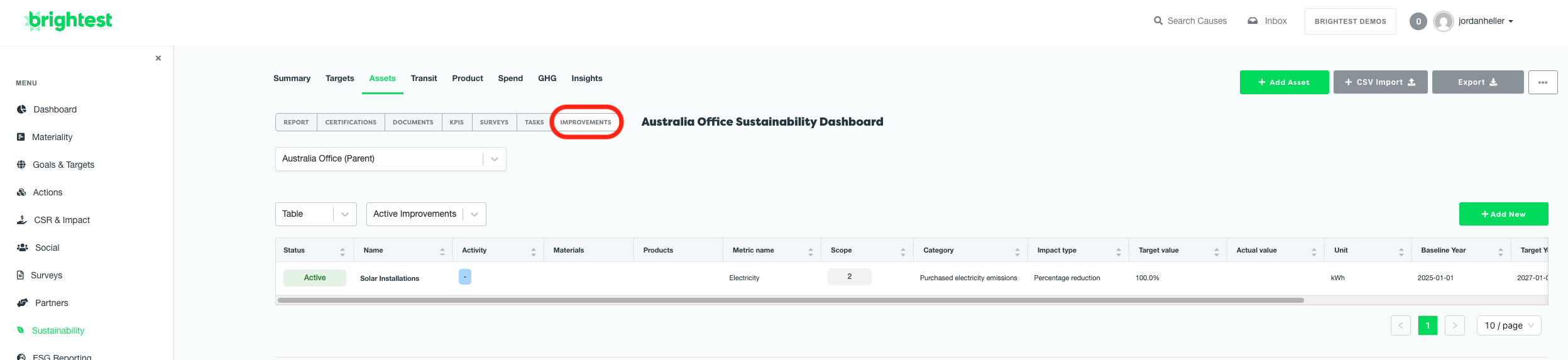Screen dimensions: 1568x360
Task: Open the Active Improvements filter dropdown
Action: (x=474, y=214)
